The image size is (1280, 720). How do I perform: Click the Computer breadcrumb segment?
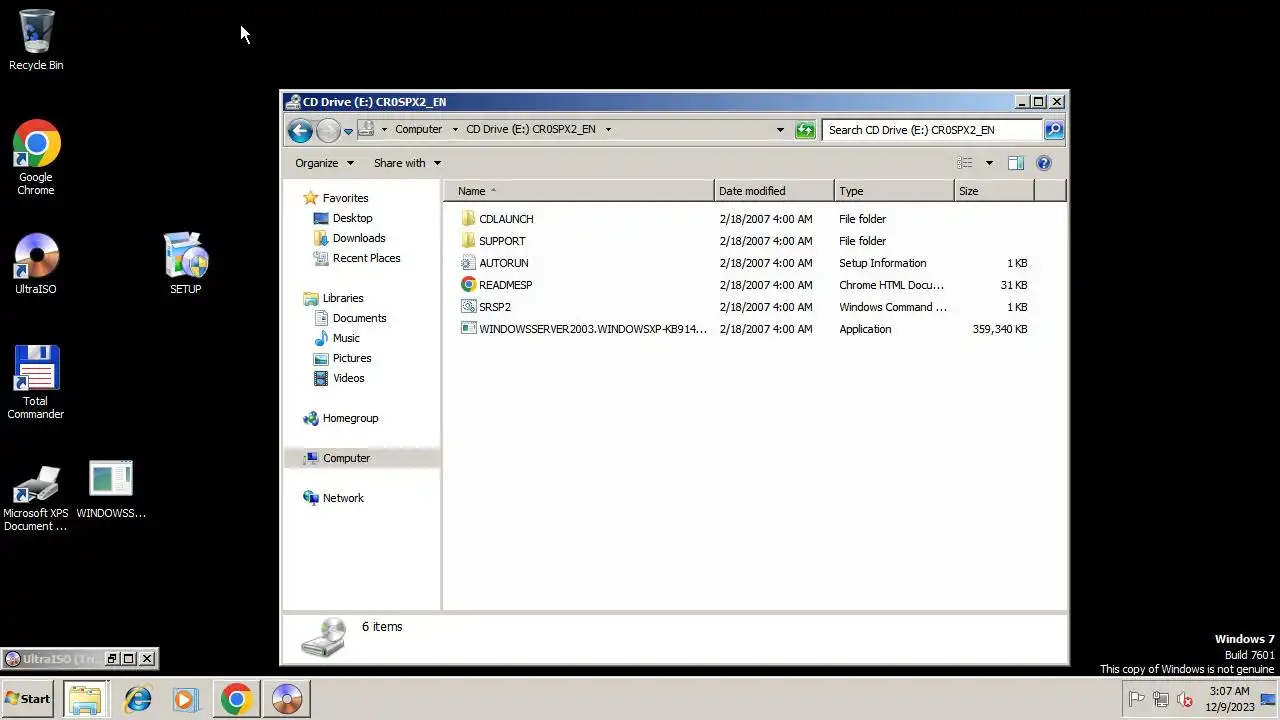418,129
